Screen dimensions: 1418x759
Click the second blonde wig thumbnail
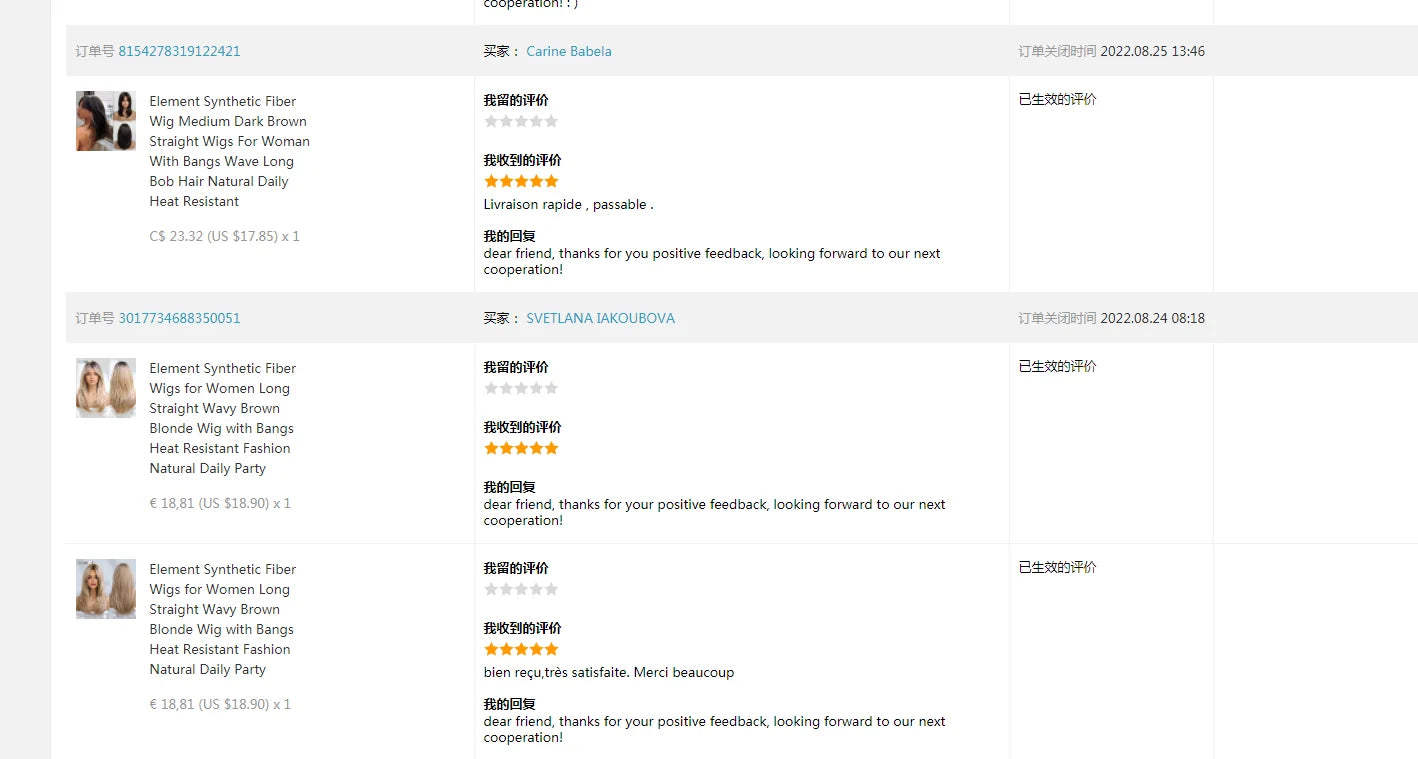click(x=106, y=589)
